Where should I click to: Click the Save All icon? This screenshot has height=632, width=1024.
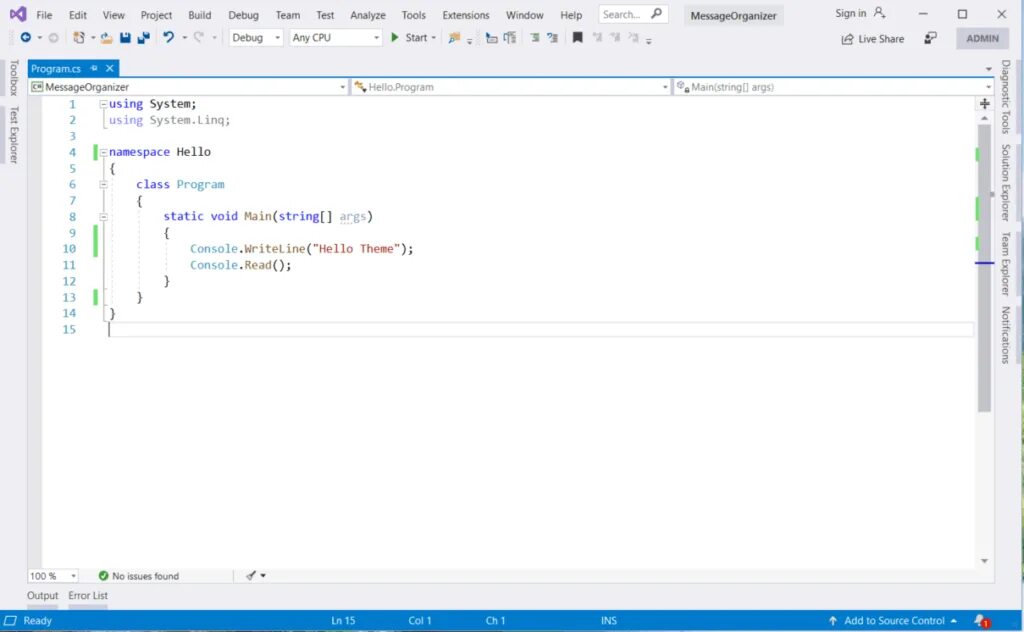pos(144,38)
